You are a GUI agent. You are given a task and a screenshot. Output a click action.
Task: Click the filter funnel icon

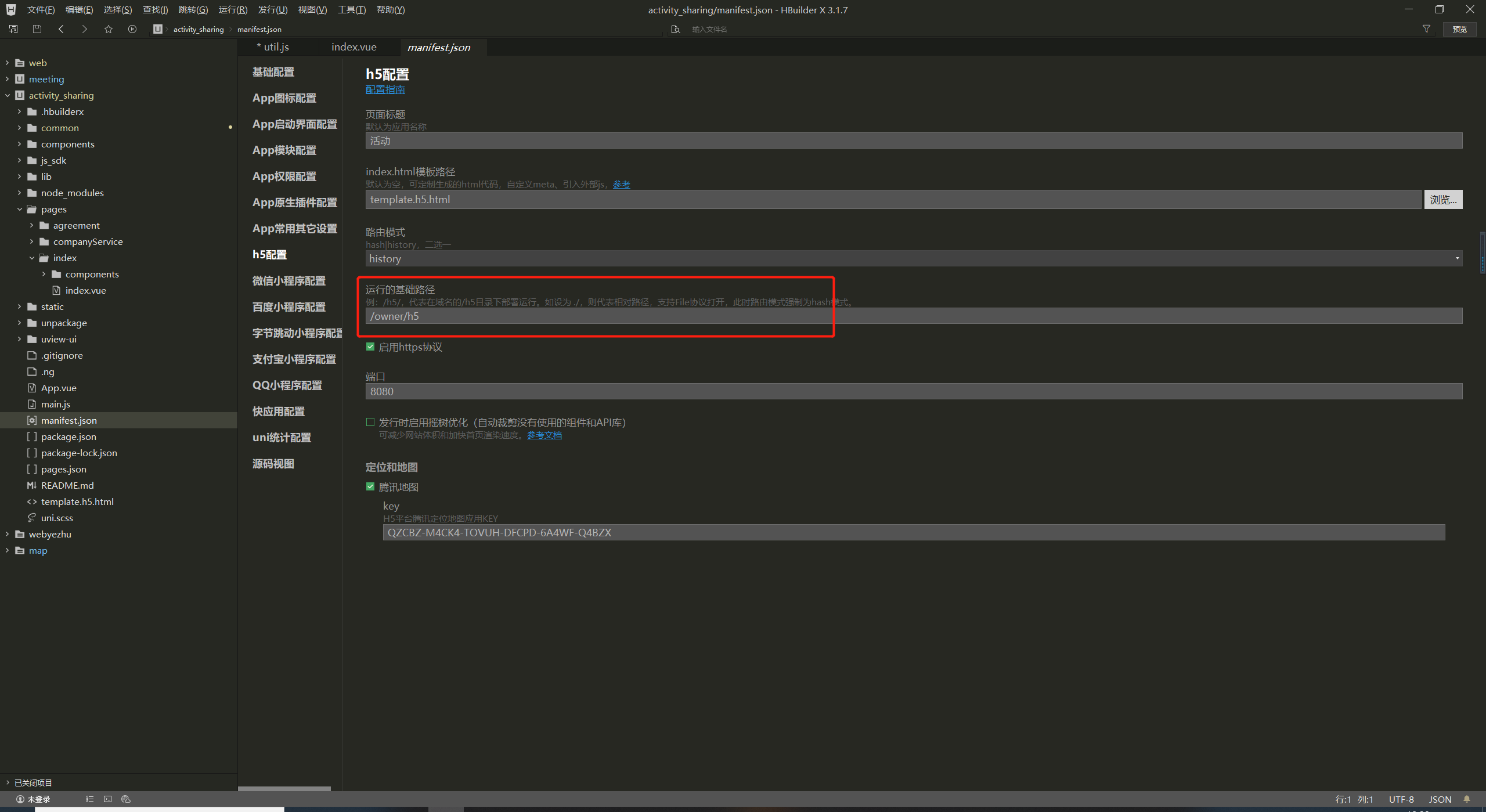pos(1426,29)
